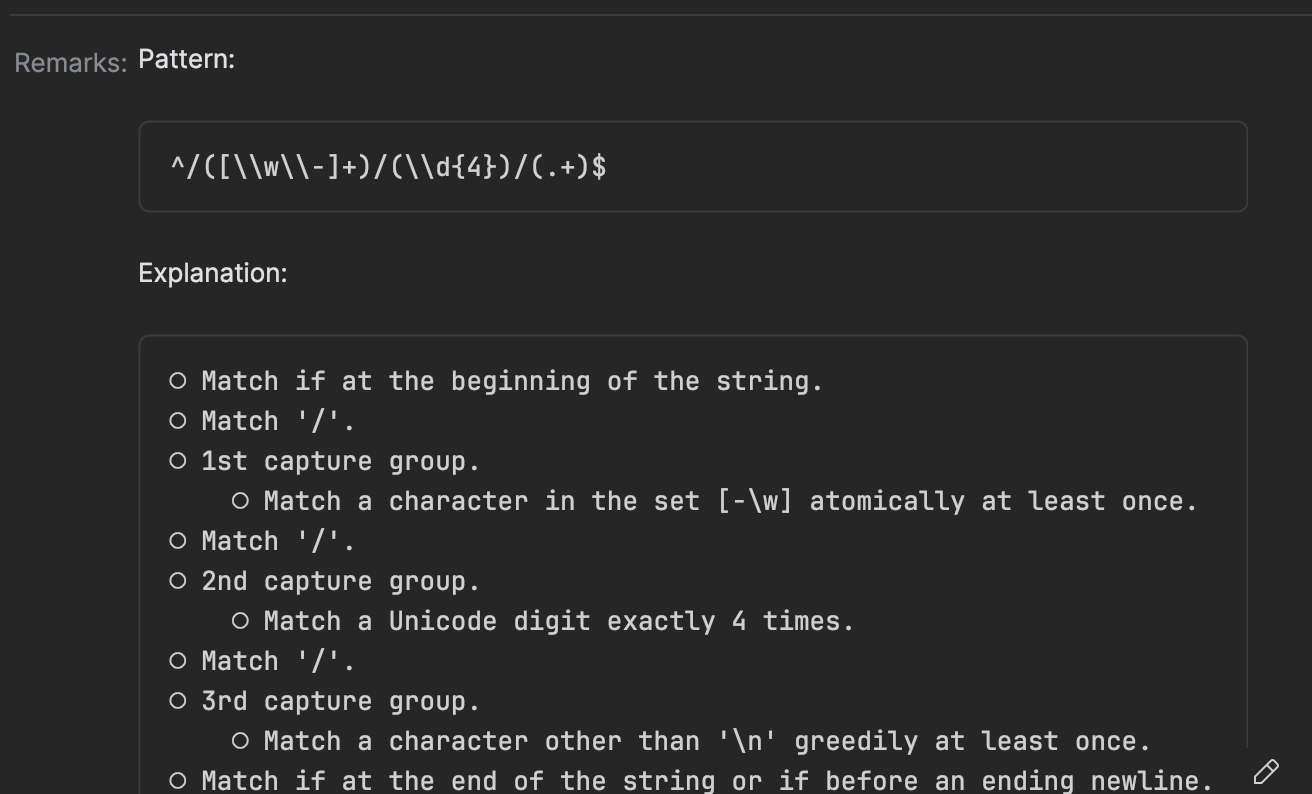Click the line about greedily matching non-newline

click(x=706, y=741)
